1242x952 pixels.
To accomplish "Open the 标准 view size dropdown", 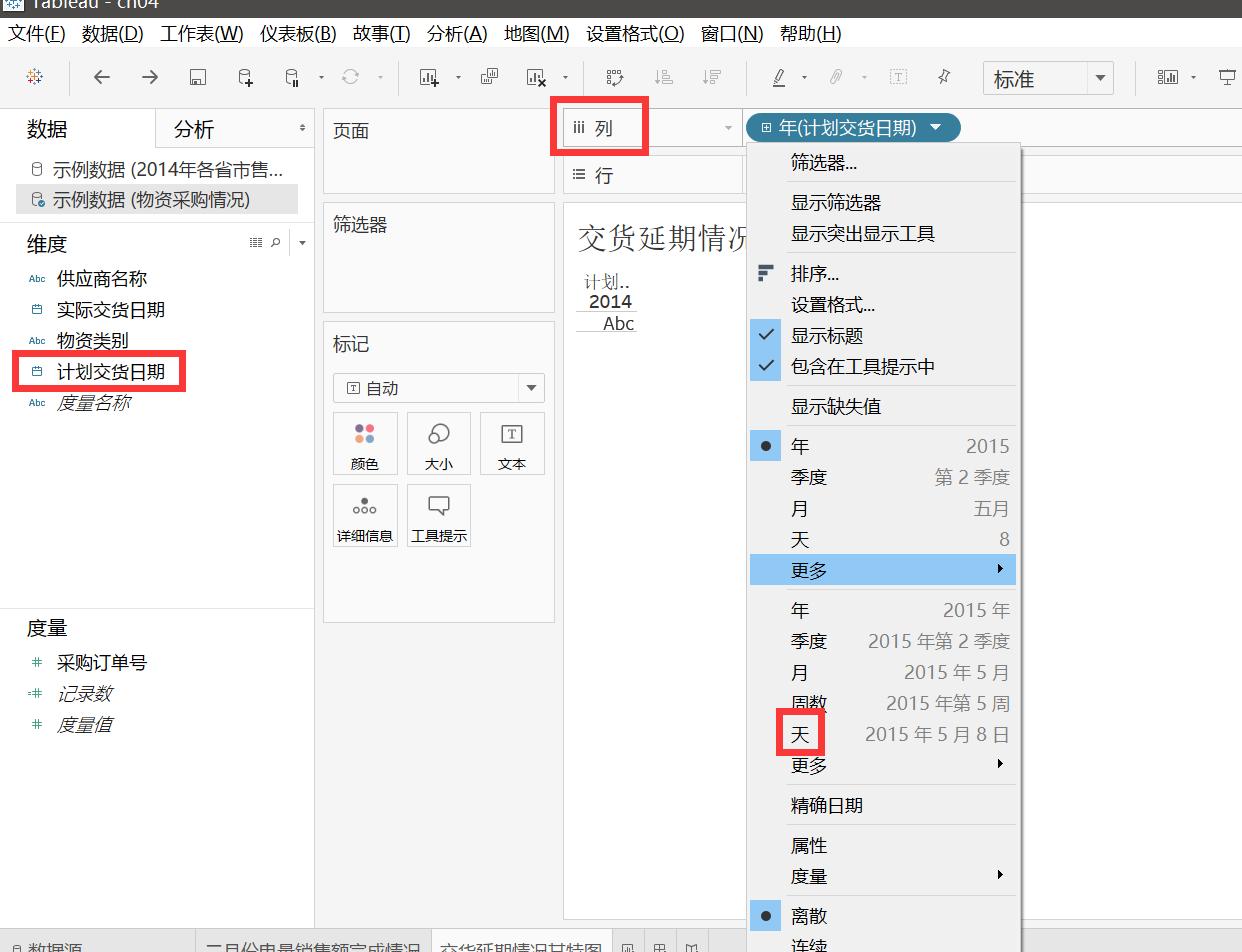I will (x=1048, y=76).
